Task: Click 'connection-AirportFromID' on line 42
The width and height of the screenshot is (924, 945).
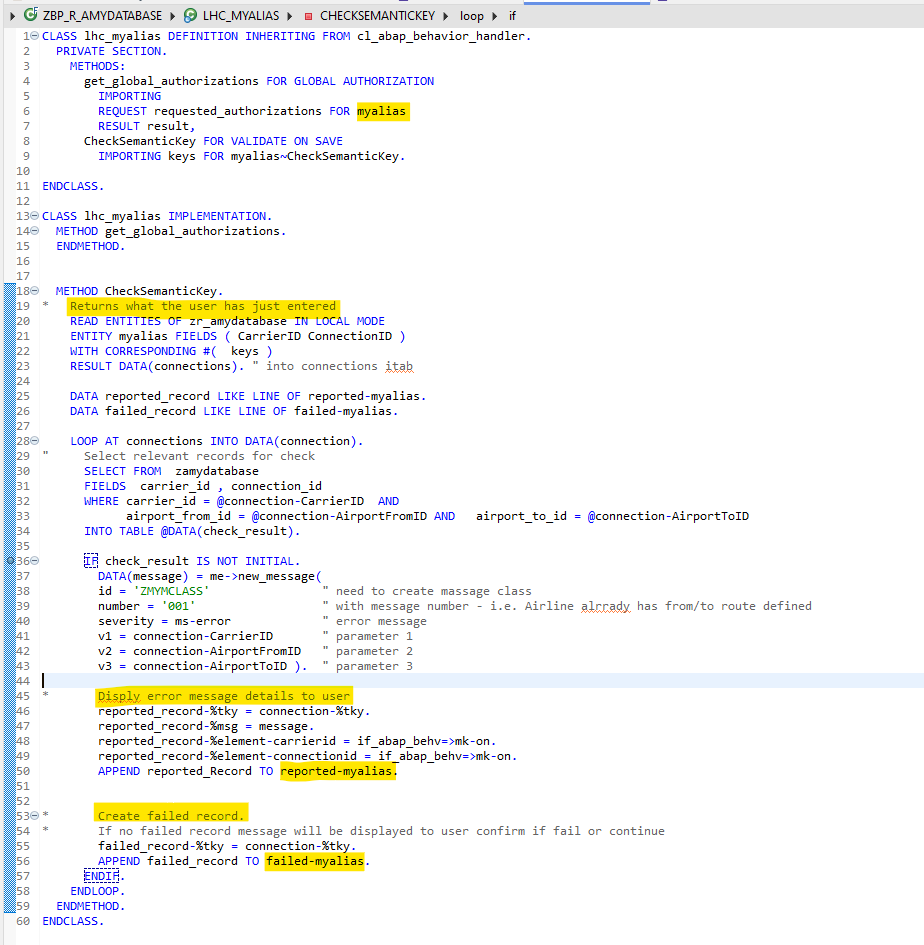Action: pos(217,651)
